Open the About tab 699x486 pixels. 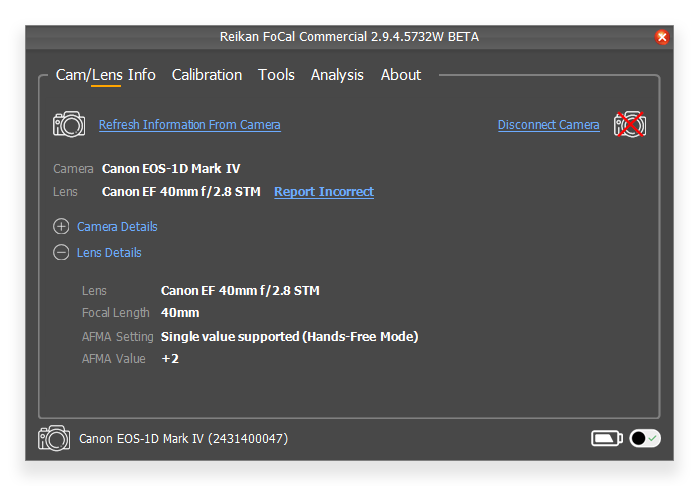pyautogui.click(x=401, y=75)
